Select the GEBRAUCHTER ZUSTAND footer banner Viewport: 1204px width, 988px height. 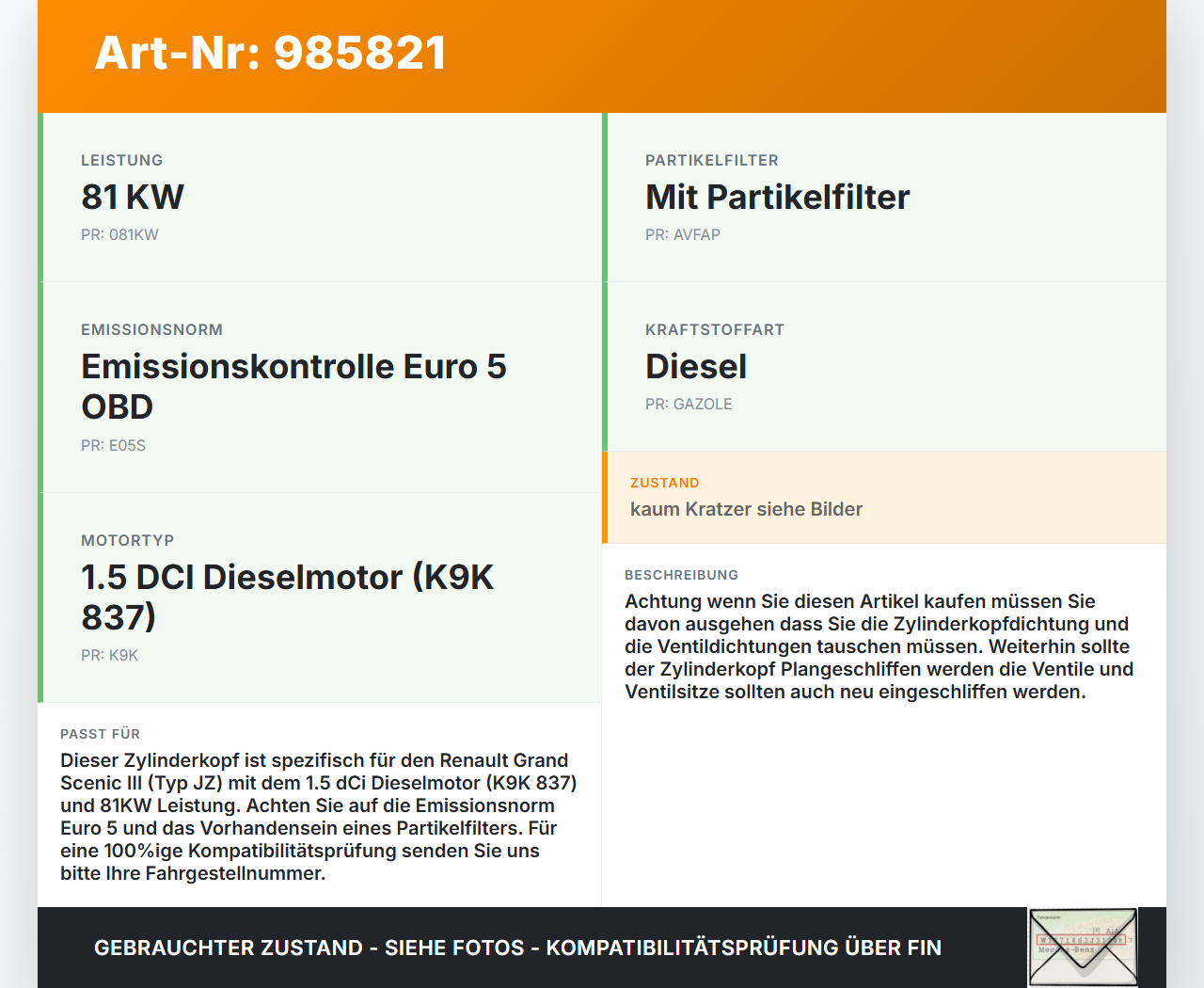coord(517,948)
